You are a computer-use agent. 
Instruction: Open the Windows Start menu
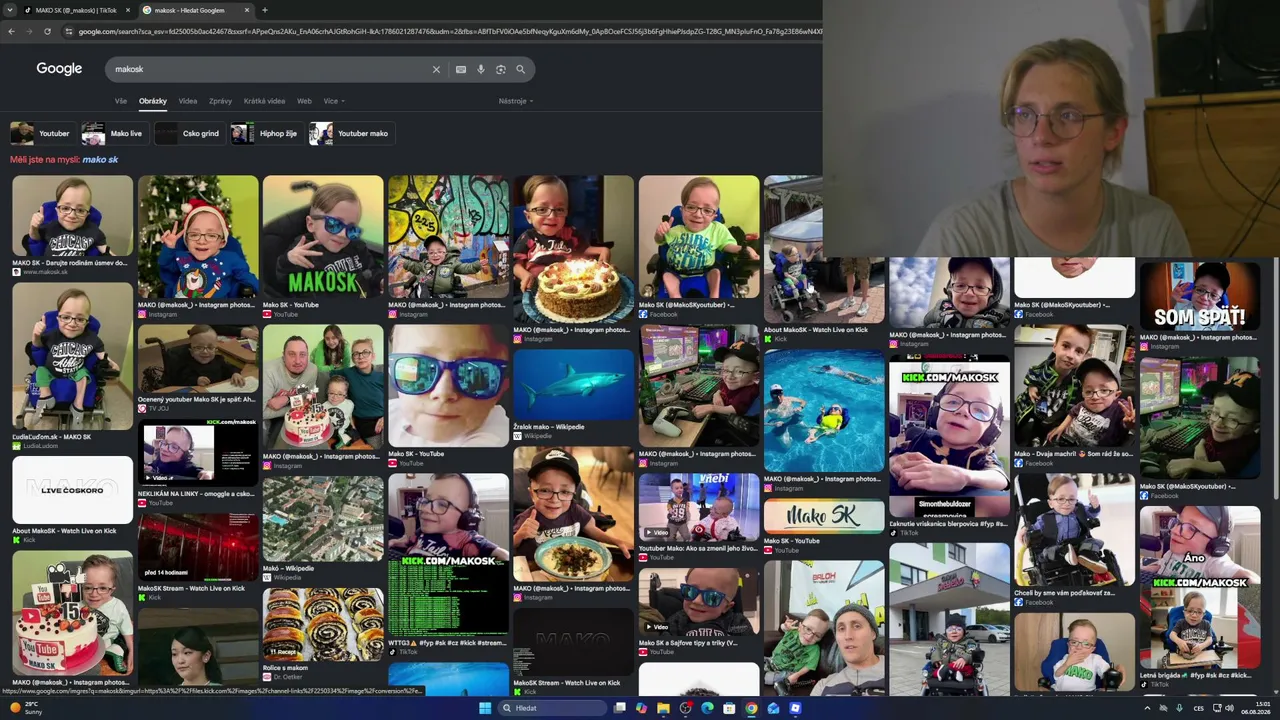tap(485, 708)
